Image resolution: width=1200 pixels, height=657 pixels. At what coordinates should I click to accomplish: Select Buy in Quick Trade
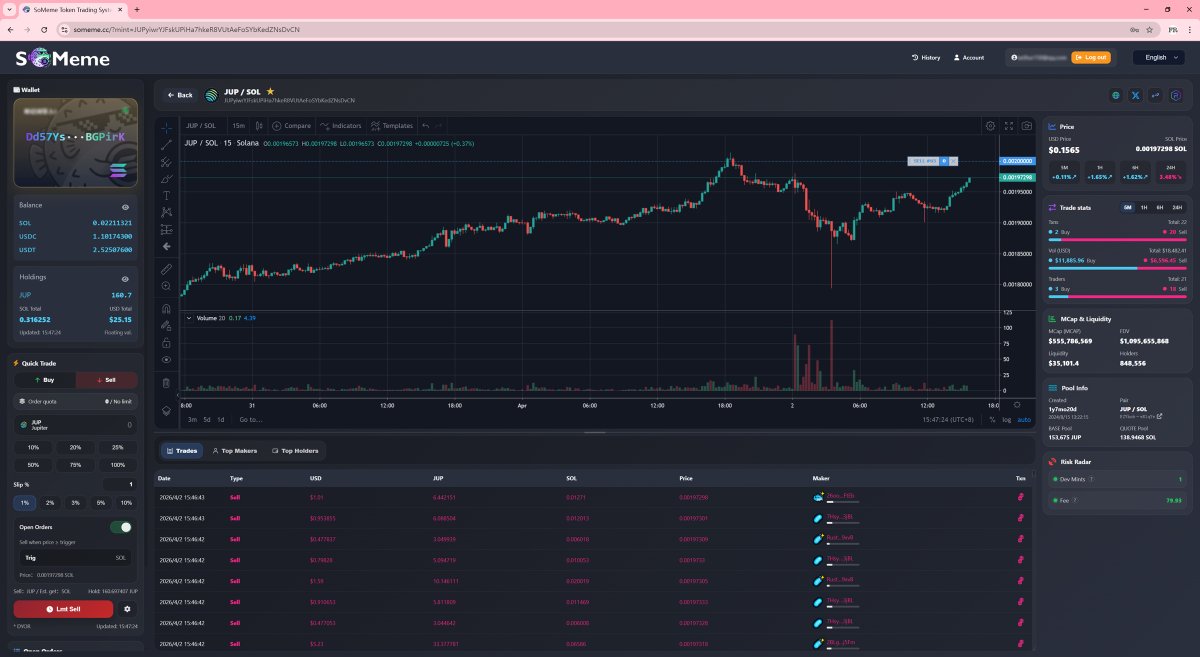pos(44,381)
